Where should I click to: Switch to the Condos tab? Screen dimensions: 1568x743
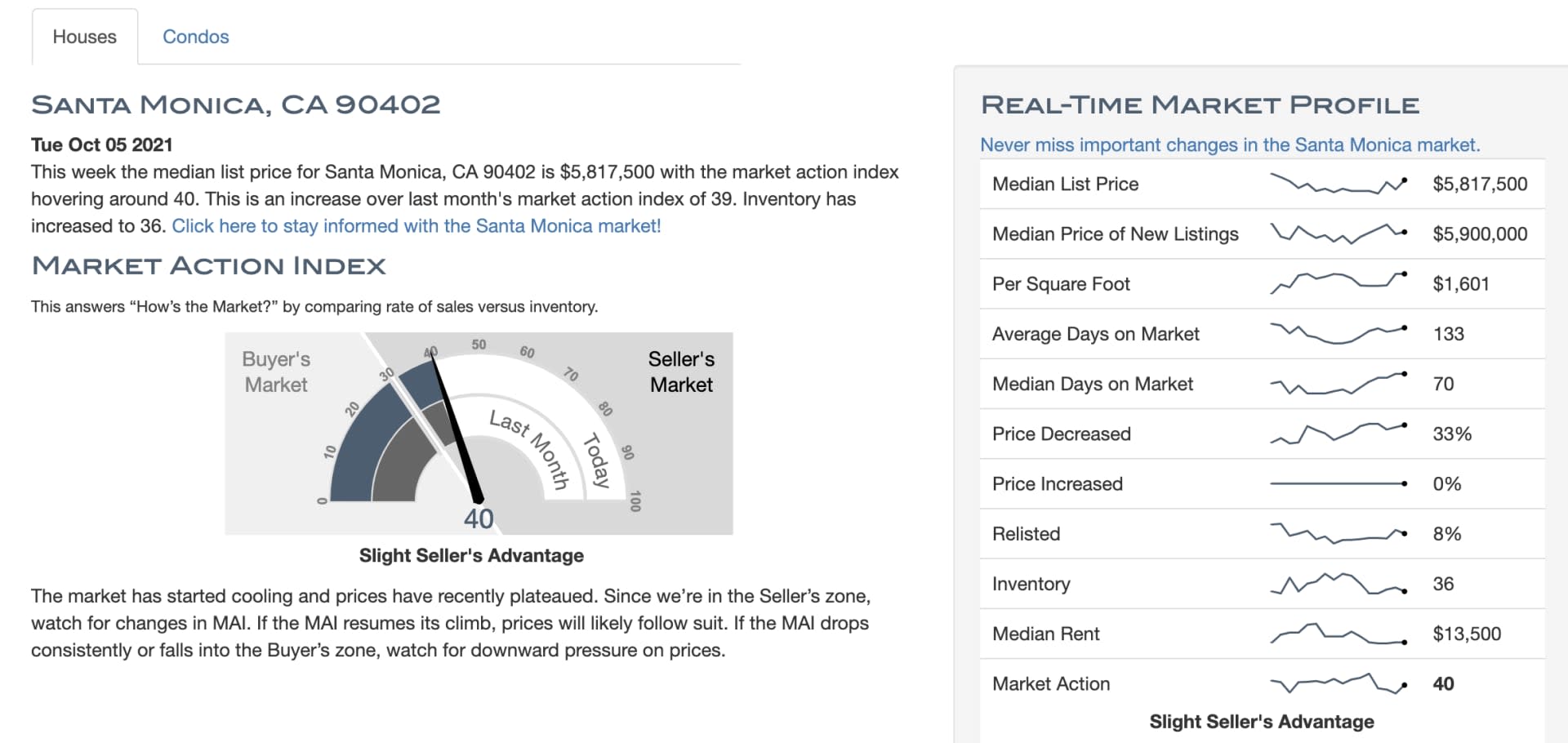click(x=195, y=37)
